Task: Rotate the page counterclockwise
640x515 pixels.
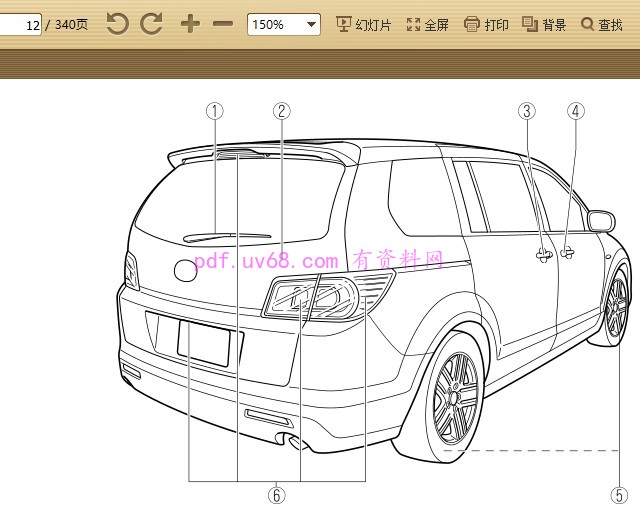Action: tap(118, 24)
